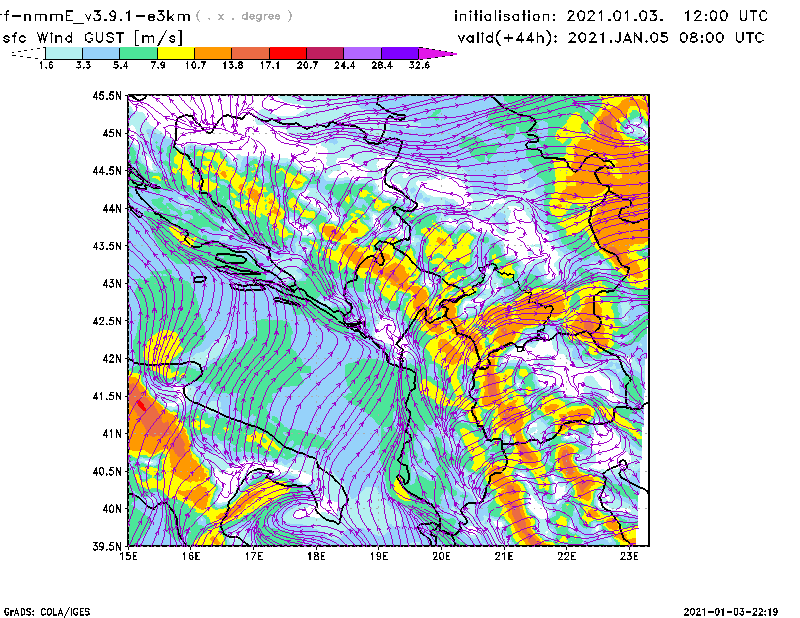Click the 43N latitude label
Screen dimensions: 800x618
[112, 283]
